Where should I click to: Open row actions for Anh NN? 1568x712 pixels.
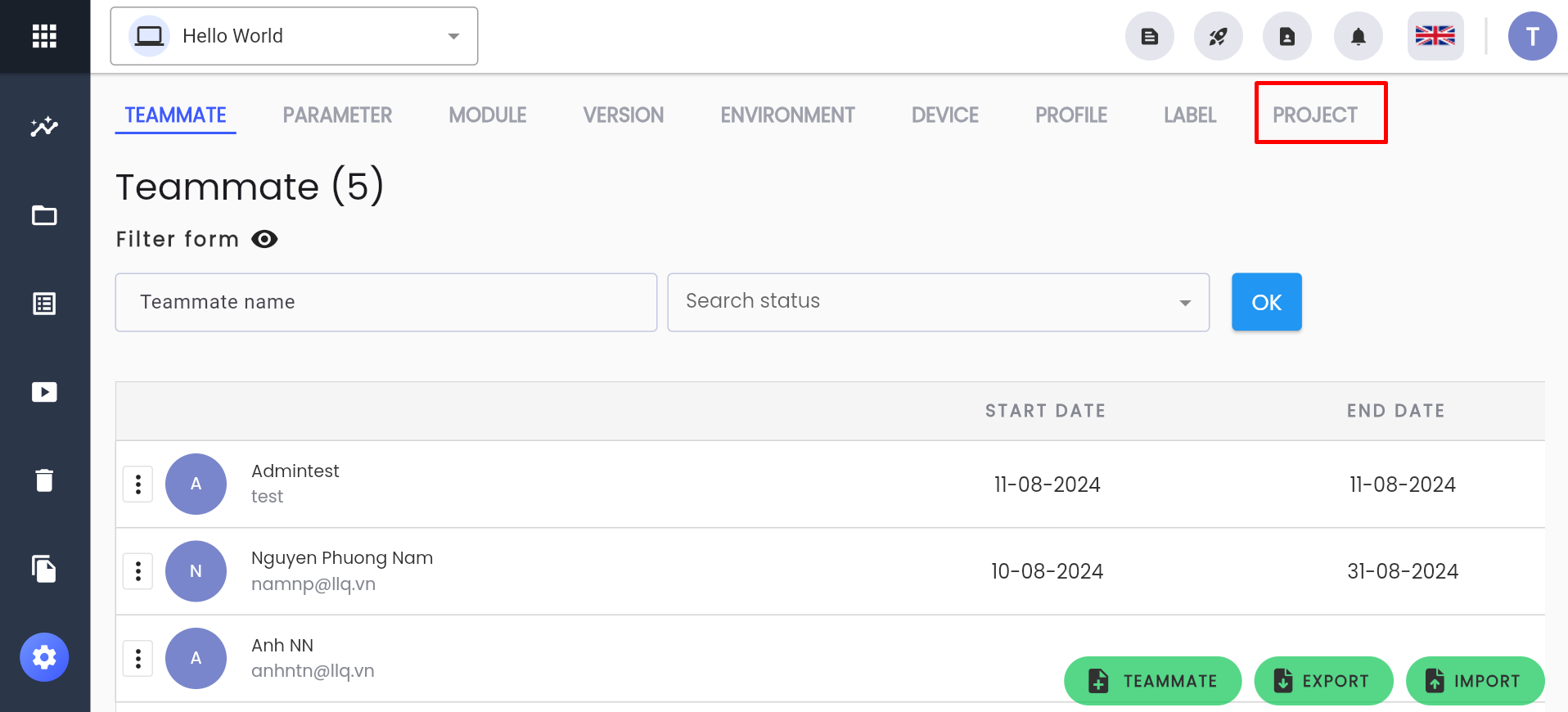pos(138,658)
